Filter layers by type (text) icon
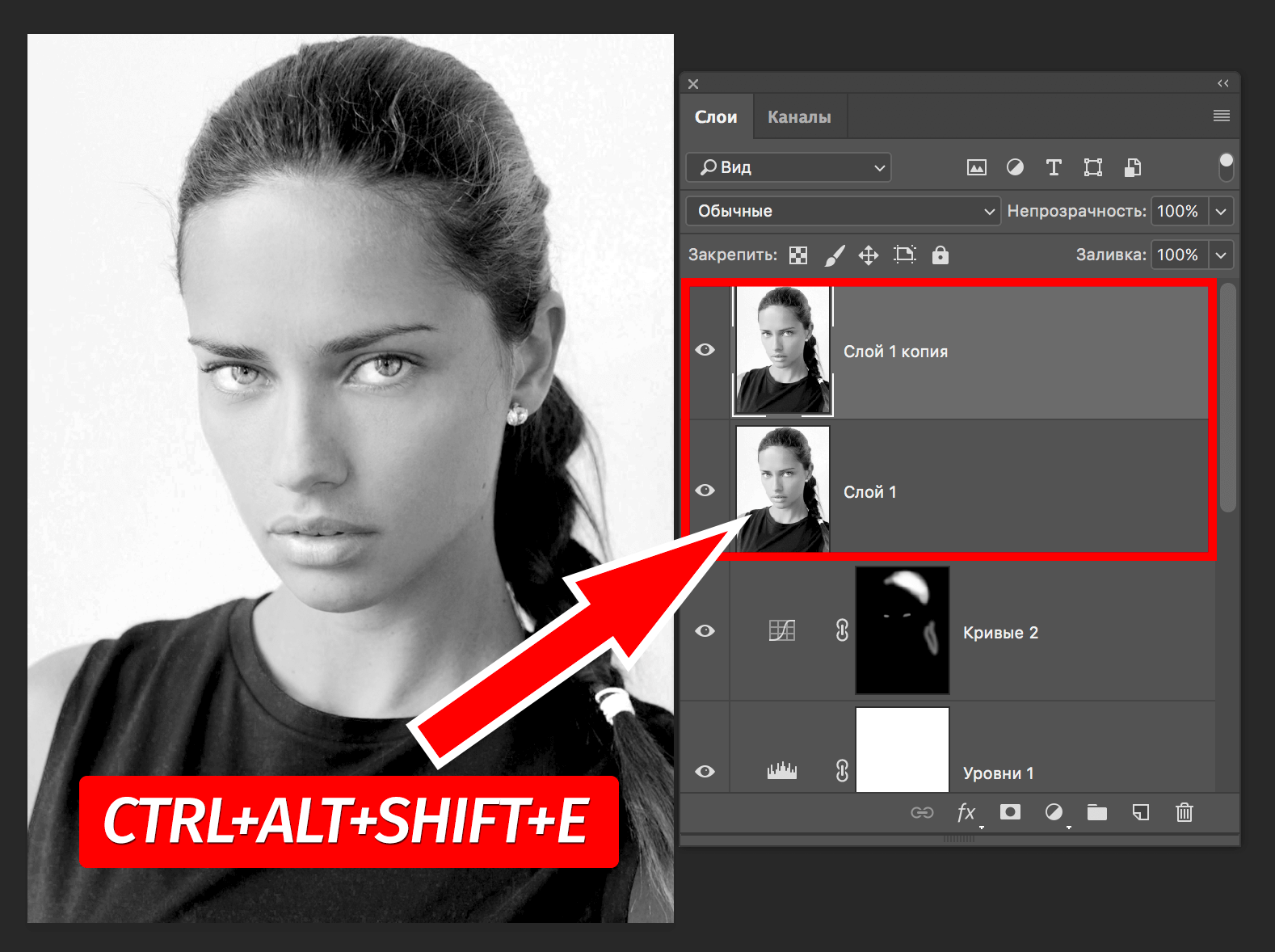 coord(1054,167)
